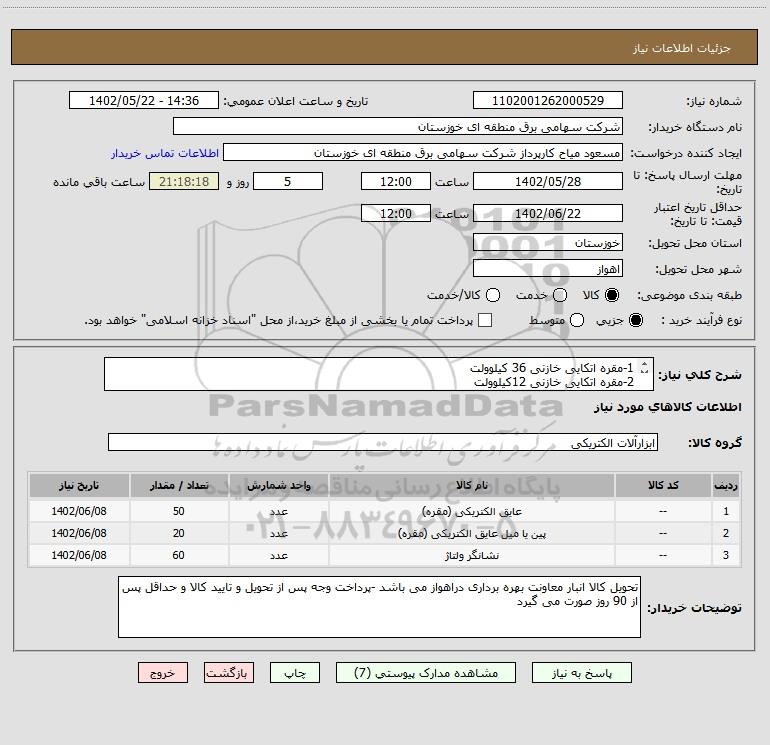Click the واحد شمارش column header
770x745 pixels.
[278, 485]
